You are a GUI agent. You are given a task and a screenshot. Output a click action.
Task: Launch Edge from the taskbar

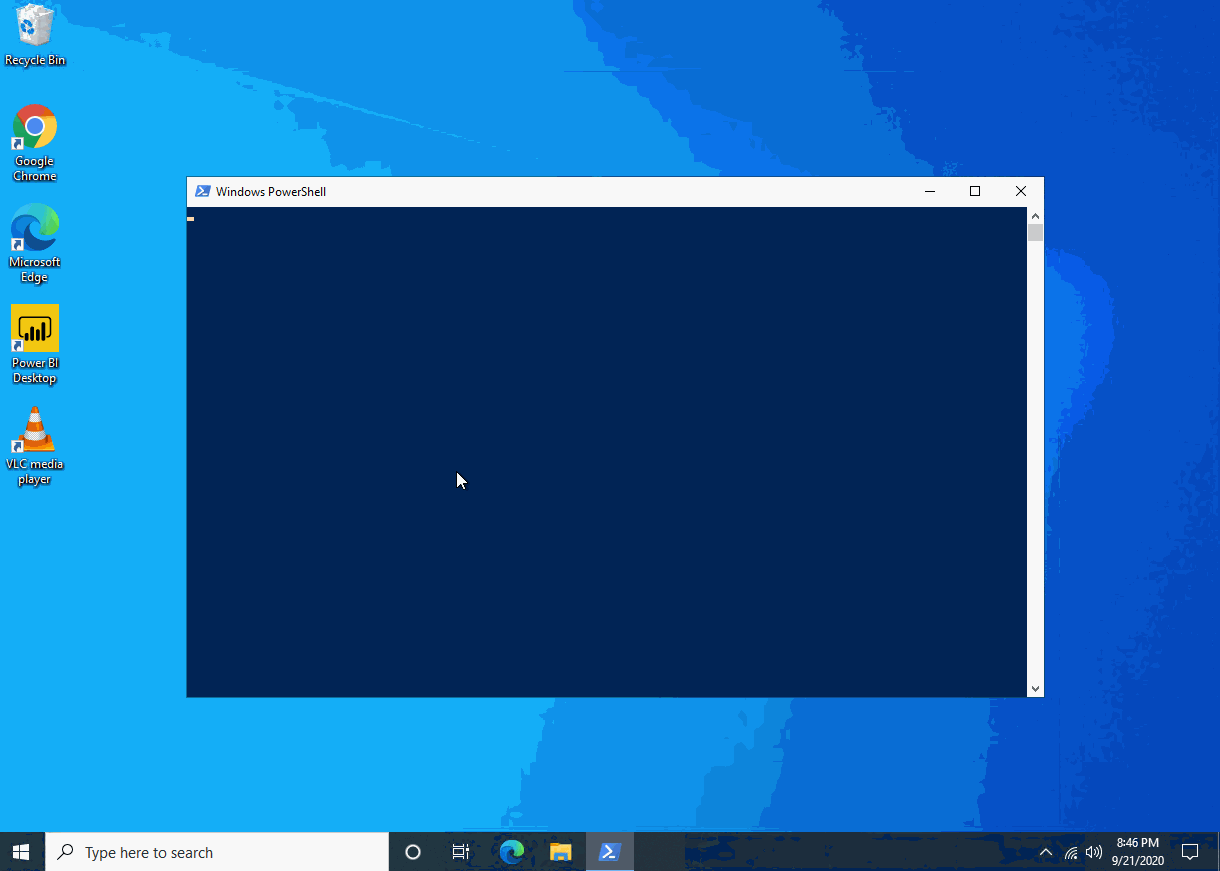[x=512, y=852]
